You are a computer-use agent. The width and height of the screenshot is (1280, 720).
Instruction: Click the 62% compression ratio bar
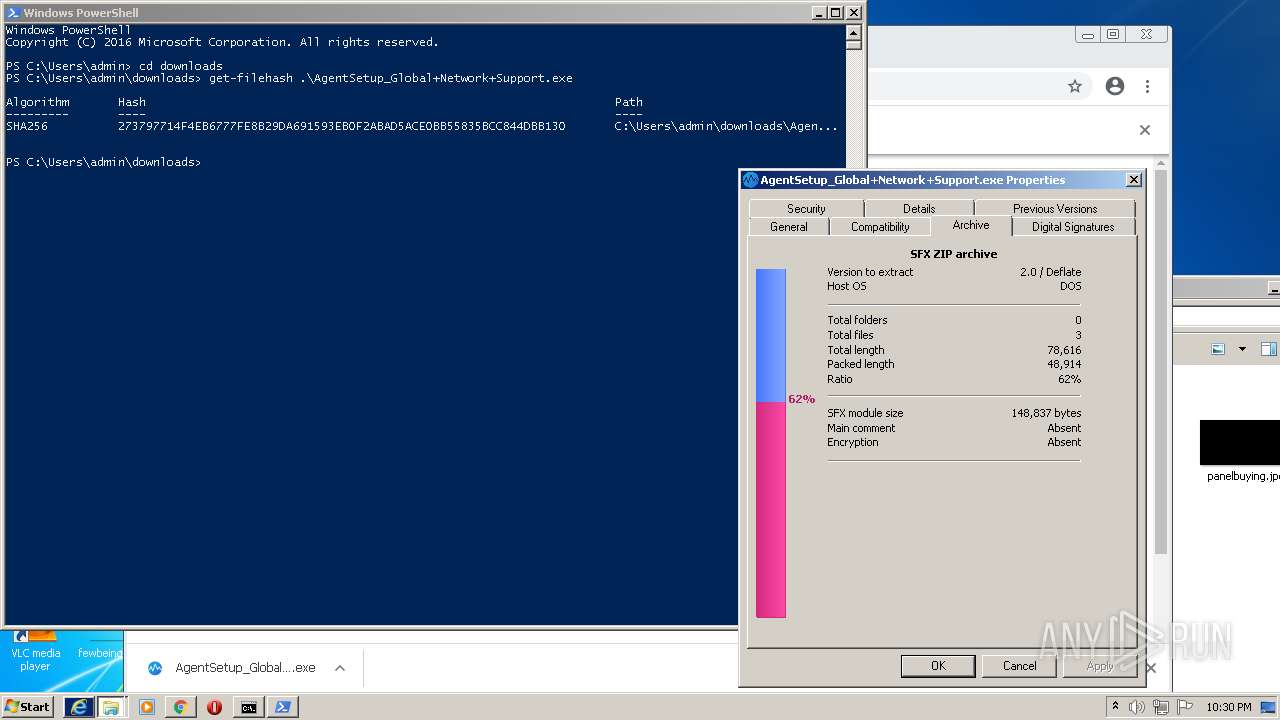click(x=771, y=443)
